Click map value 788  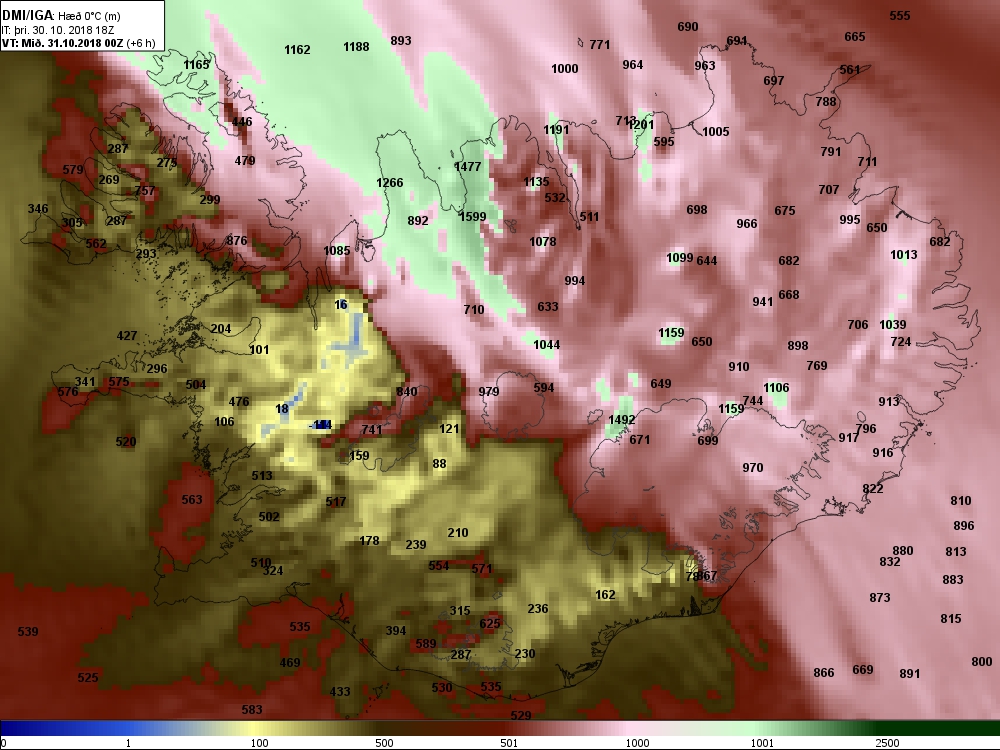pyautogui.click(x=825, y=101)
